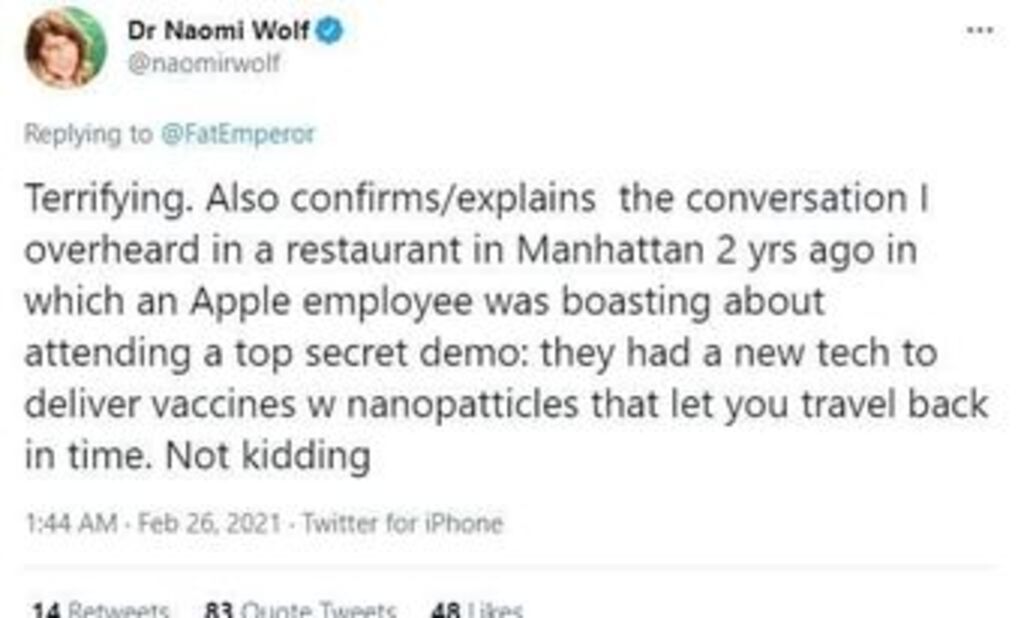This screenshot has height=618, width=1024.
Task: Show the 83 Quote Tweets
Action: pos(300,608)
